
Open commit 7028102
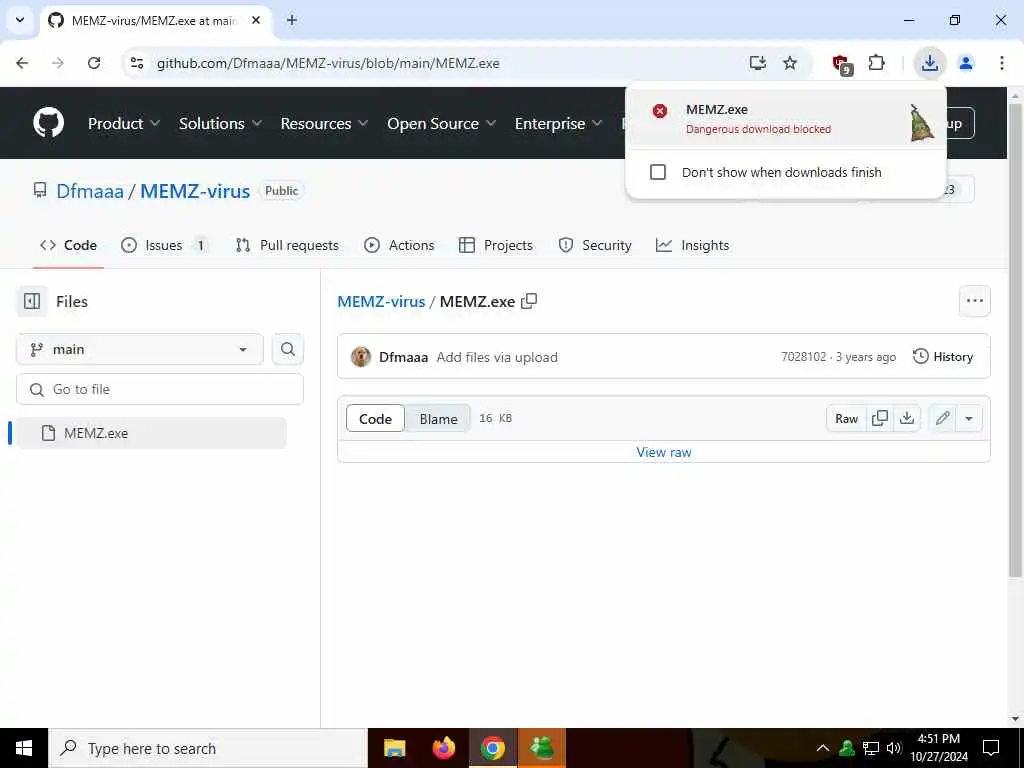point(803,357)
